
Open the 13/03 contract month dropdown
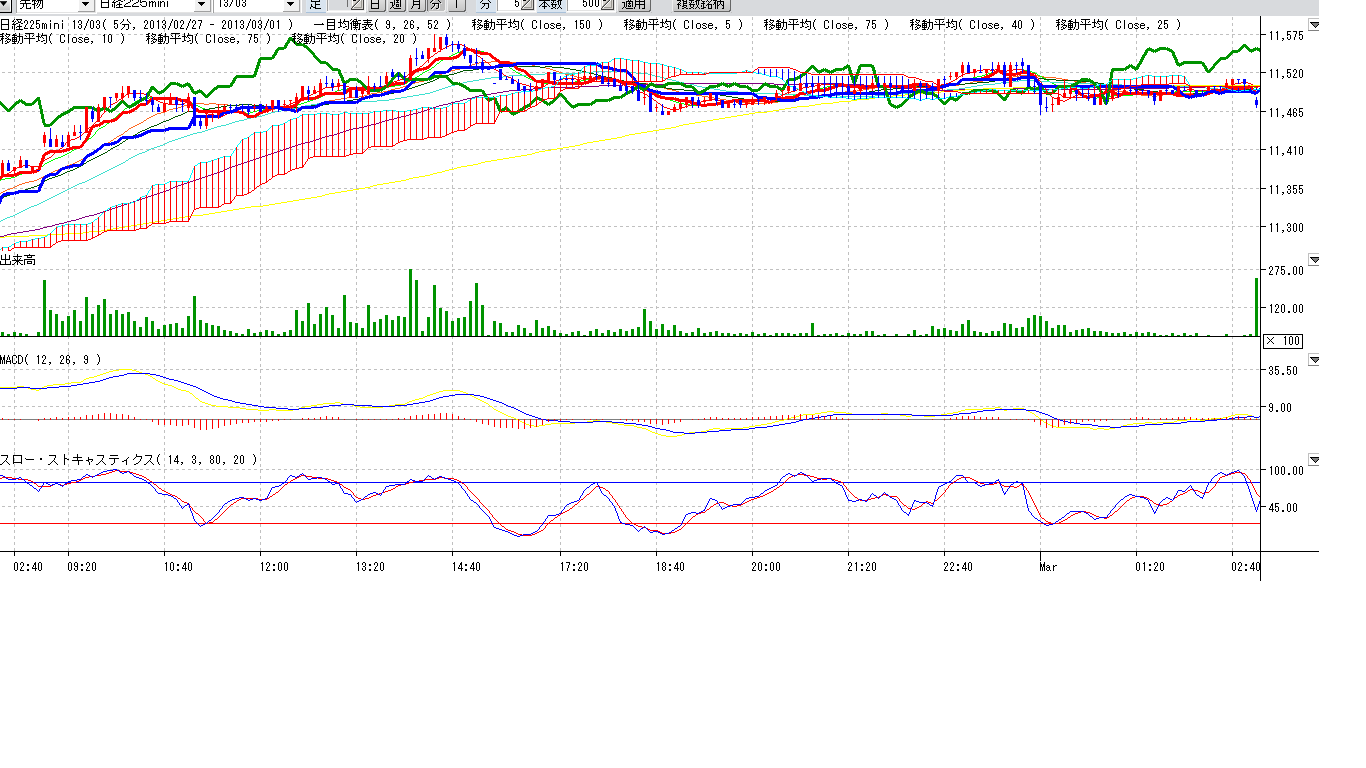290,4
